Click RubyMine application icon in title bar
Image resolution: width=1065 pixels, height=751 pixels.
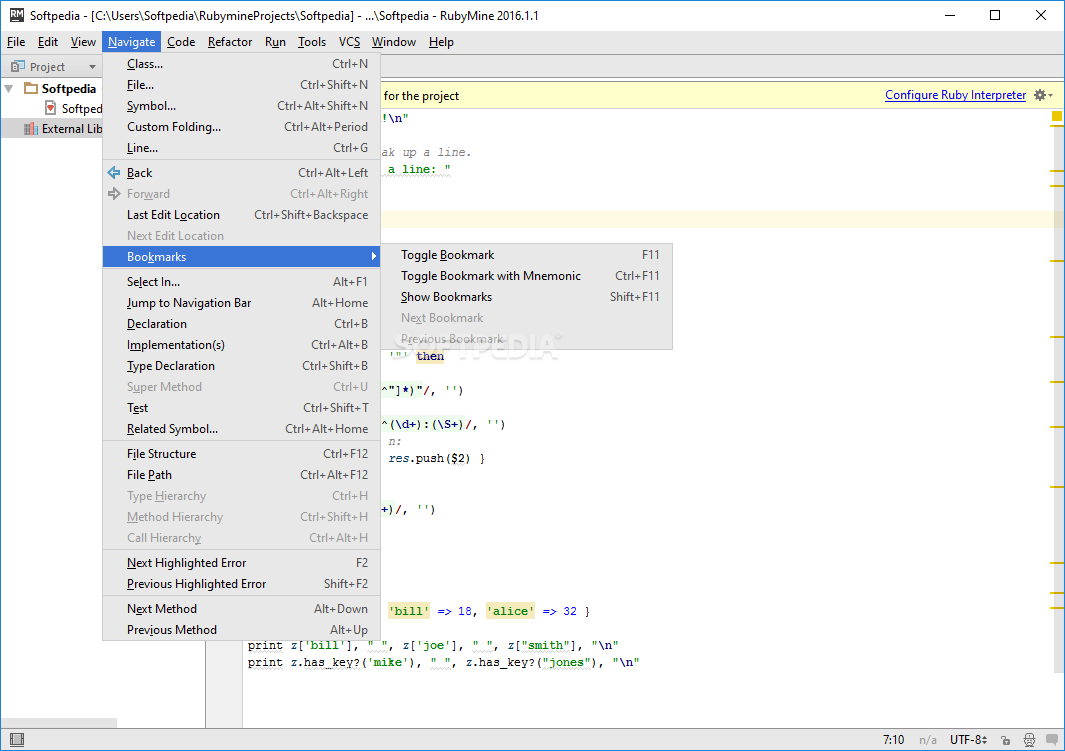coord(16,15)
